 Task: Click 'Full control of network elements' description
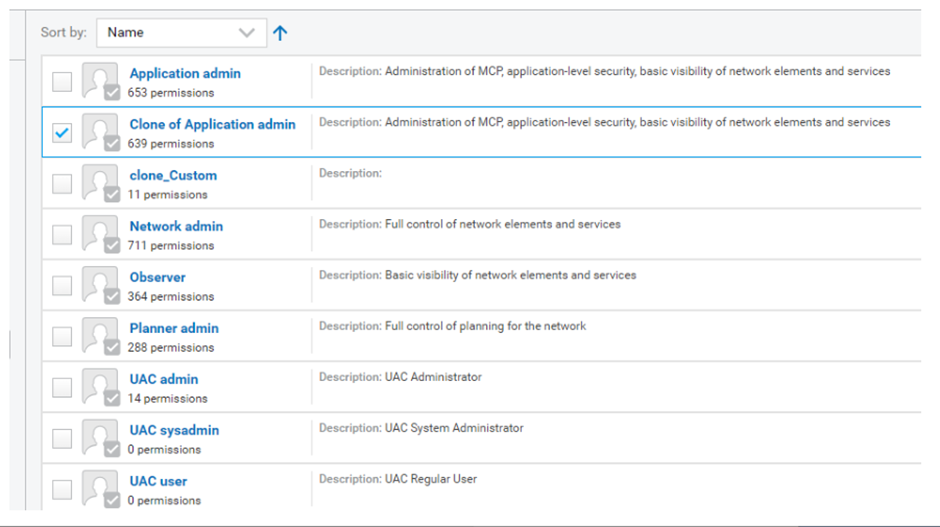coord(502,224)
